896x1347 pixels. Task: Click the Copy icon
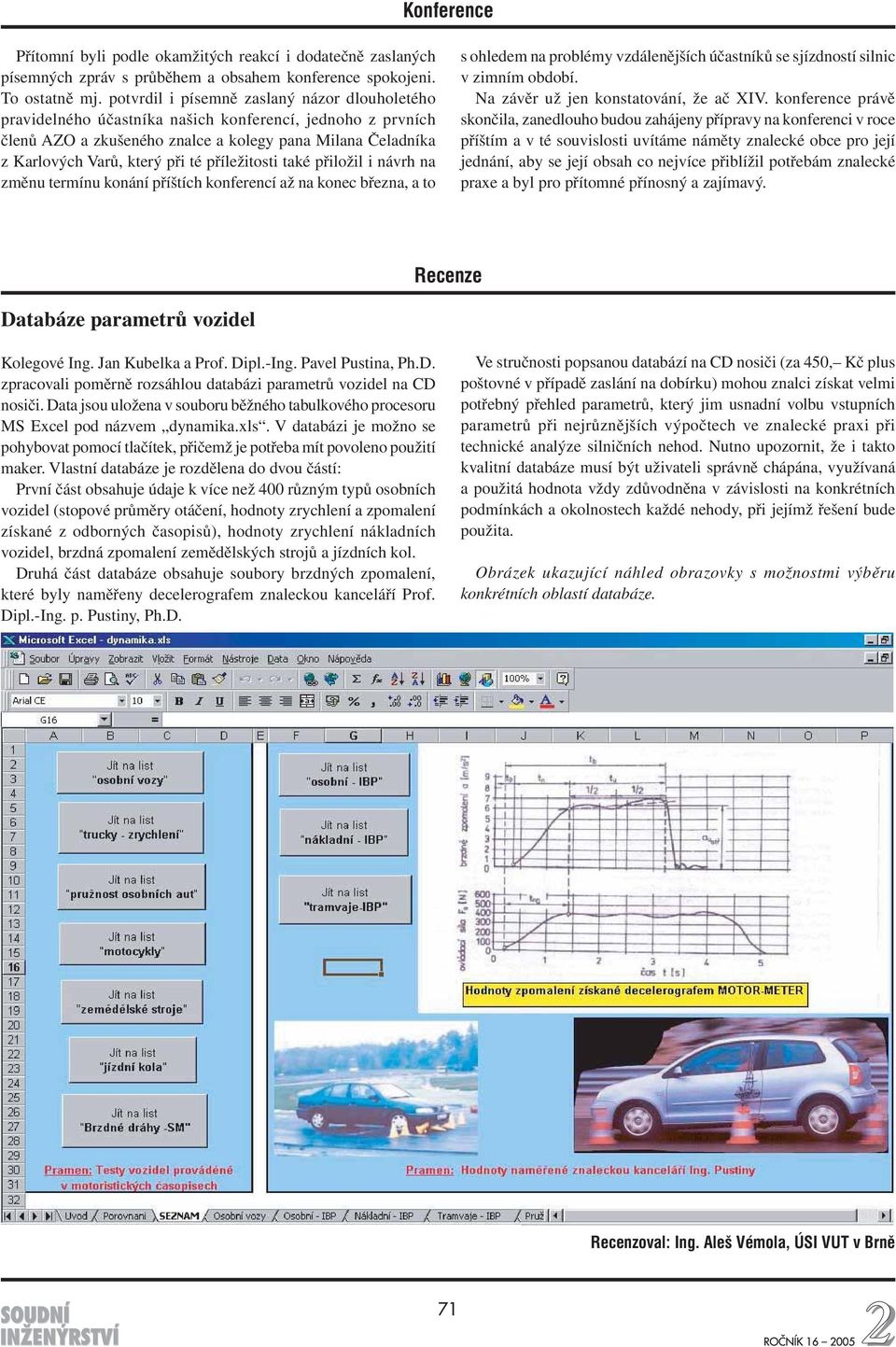(x=177, y=679)
